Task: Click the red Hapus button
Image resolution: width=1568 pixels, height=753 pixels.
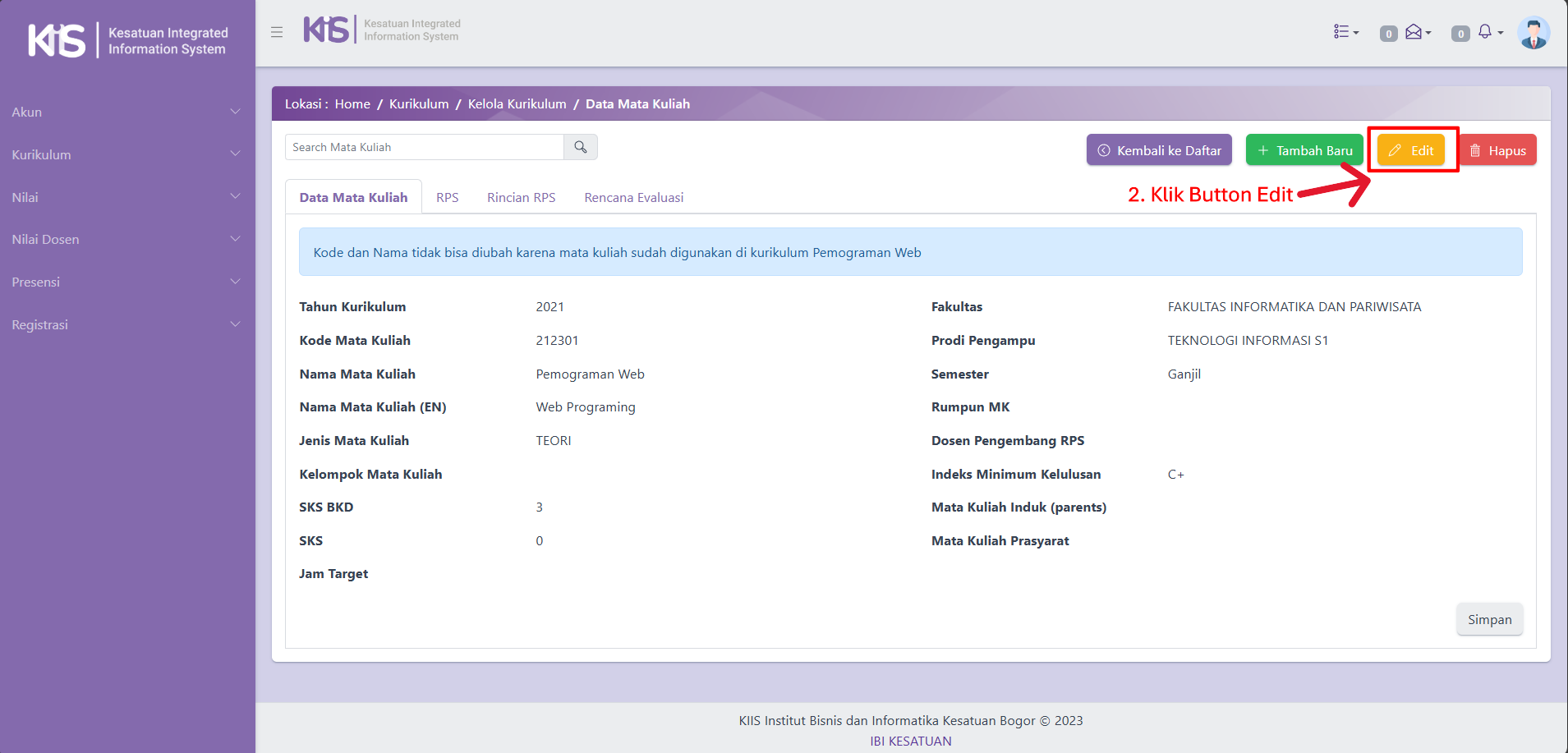Action: 1498,150
